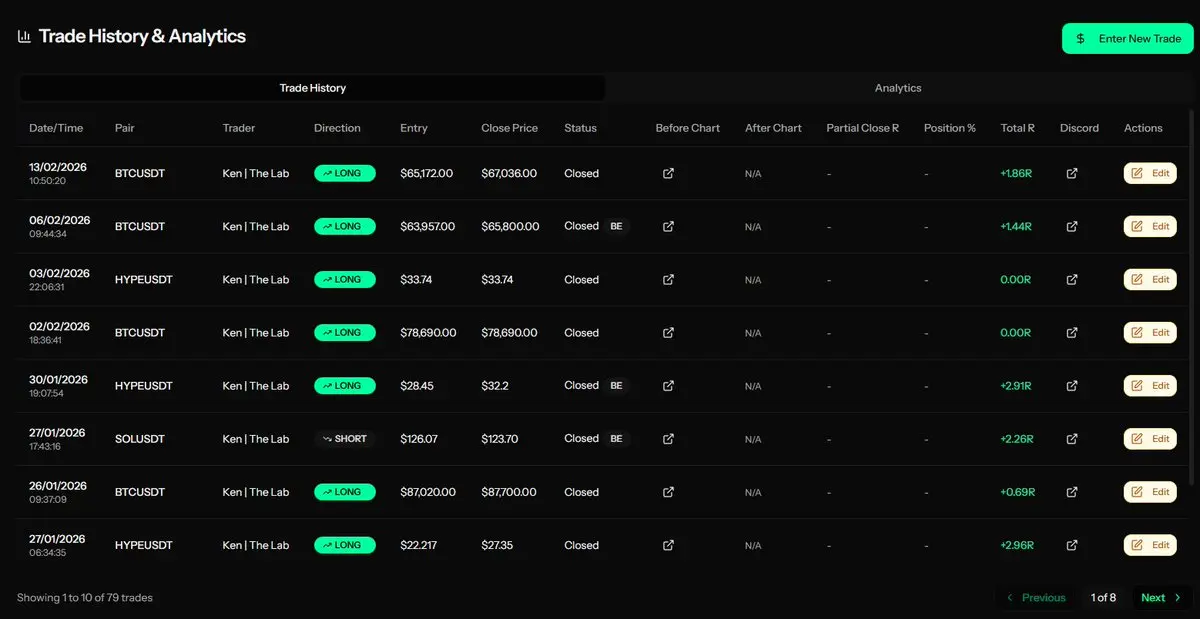Open Before Chart link for 02/02/2026 BTCUSDT trade
The height and width of the screenshot is (619, 1200).
[x=668, y=333]
